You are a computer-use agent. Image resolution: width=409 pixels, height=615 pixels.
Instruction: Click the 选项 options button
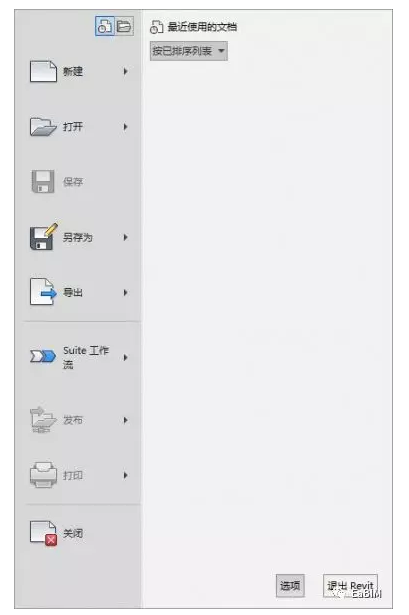click(290, 586)
